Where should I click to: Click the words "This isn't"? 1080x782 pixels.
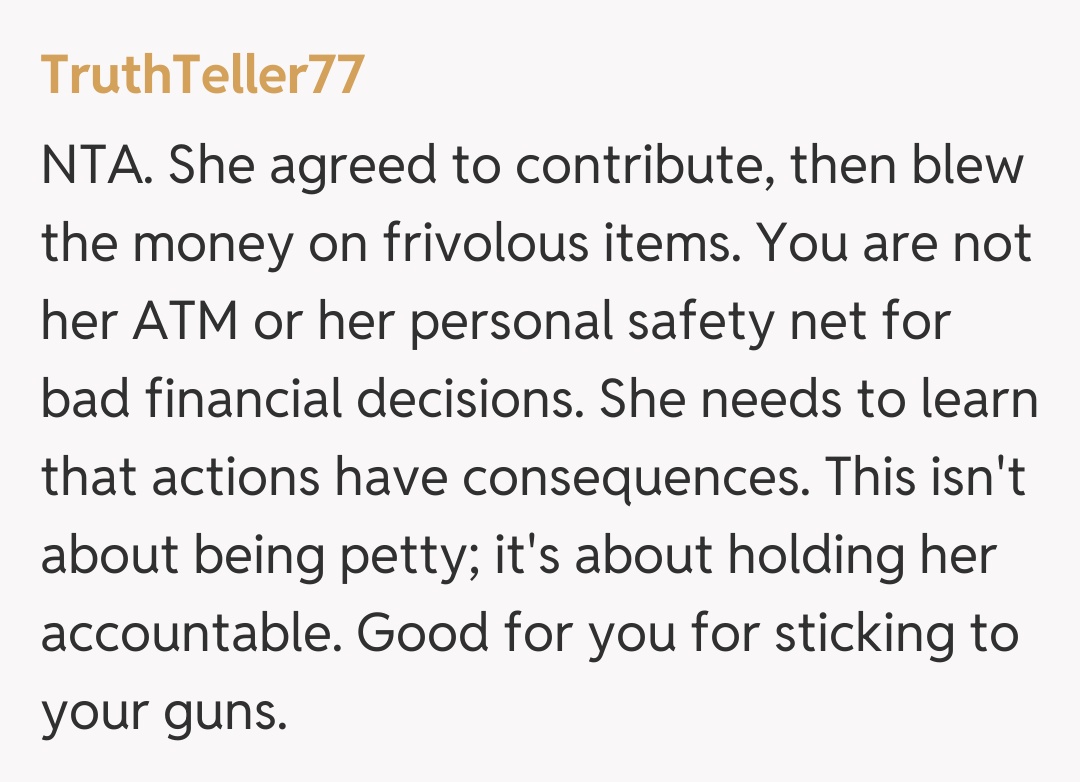(927, 478)
